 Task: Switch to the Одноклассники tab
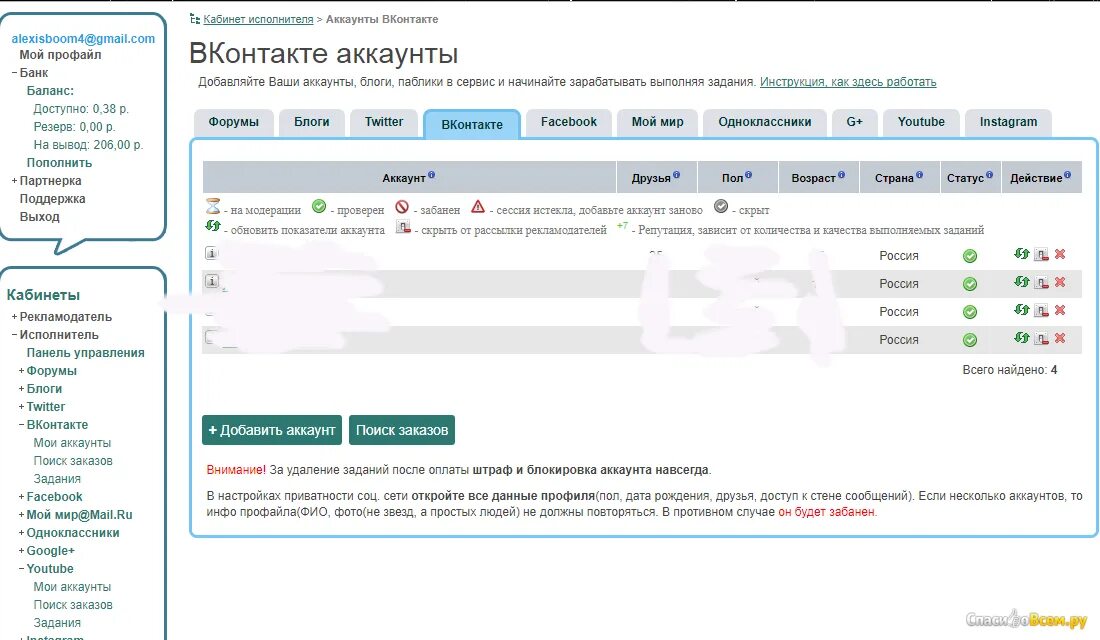click(765, 122)
